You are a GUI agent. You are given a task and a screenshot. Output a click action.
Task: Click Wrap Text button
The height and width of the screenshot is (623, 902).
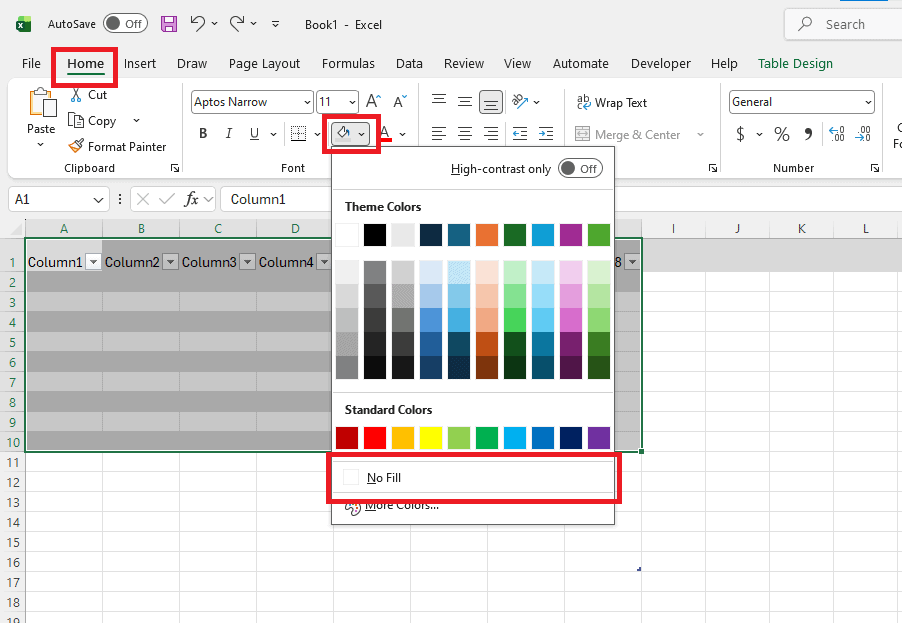[611, 102]
